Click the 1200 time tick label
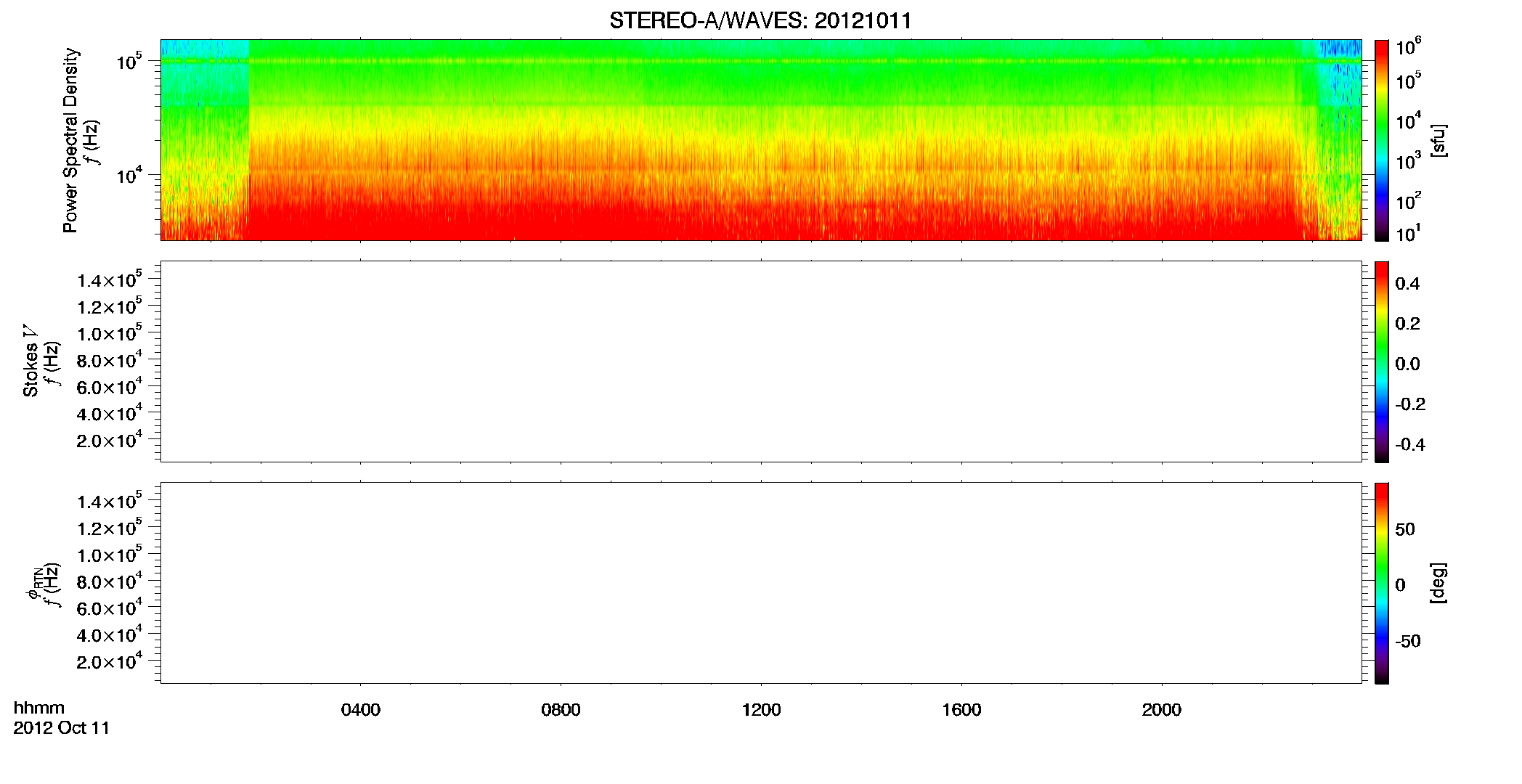The width and height of the screenshot is (1522, 784). (x=761, y=710)
